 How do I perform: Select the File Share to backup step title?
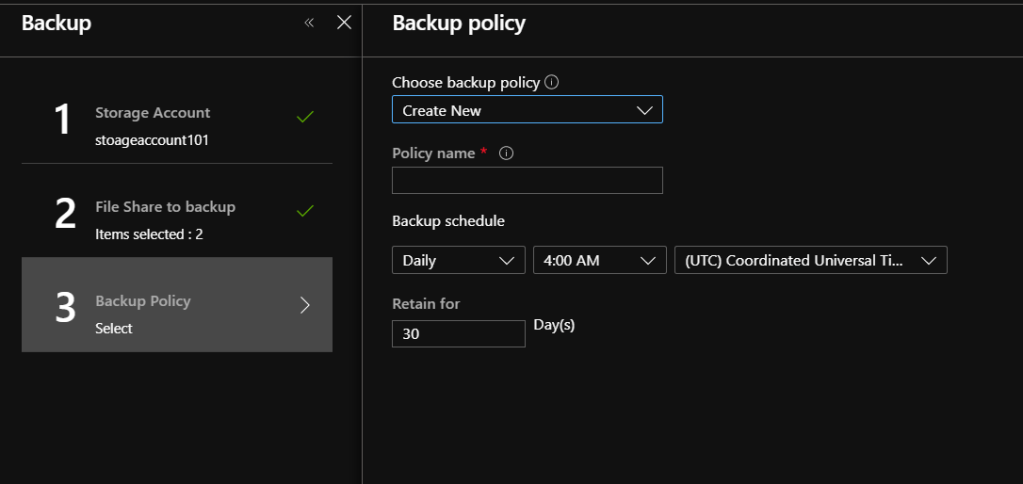click(x=165, y=207)
